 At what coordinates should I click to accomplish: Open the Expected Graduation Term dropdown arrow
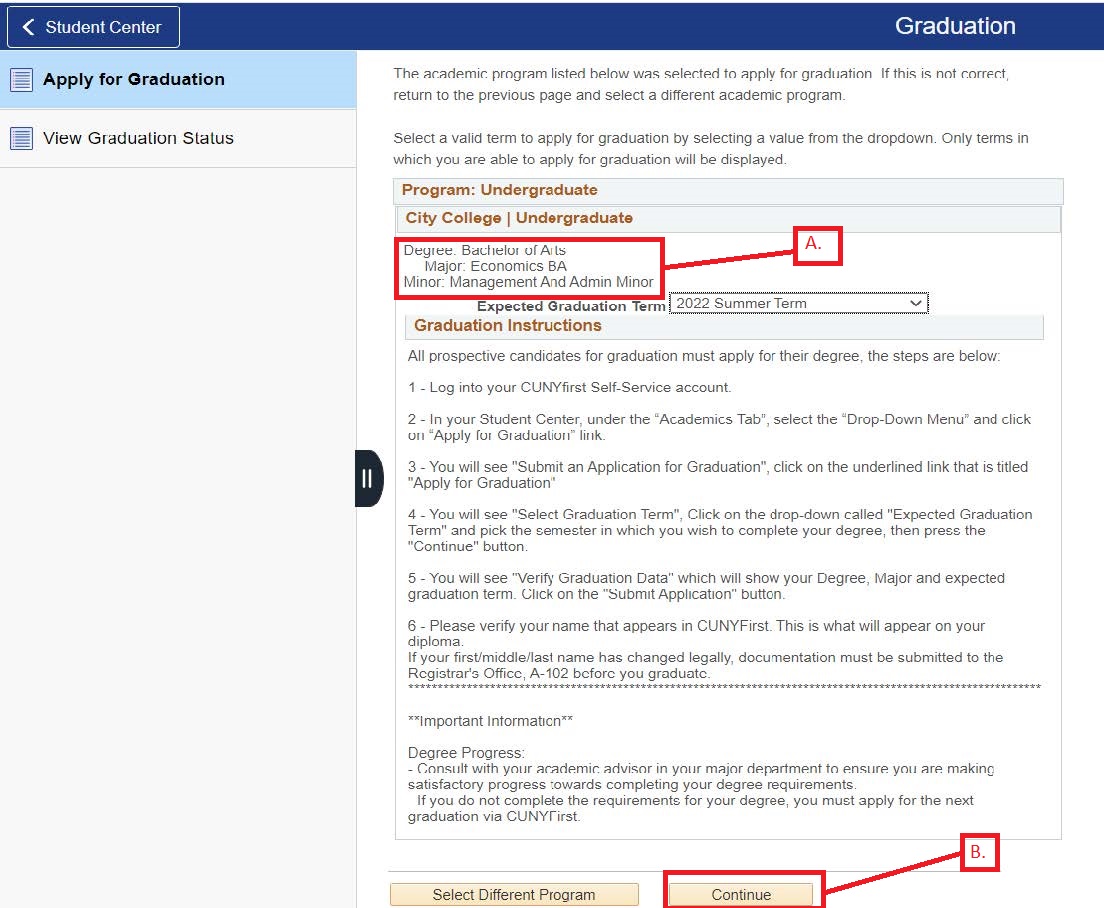[915, 303]
